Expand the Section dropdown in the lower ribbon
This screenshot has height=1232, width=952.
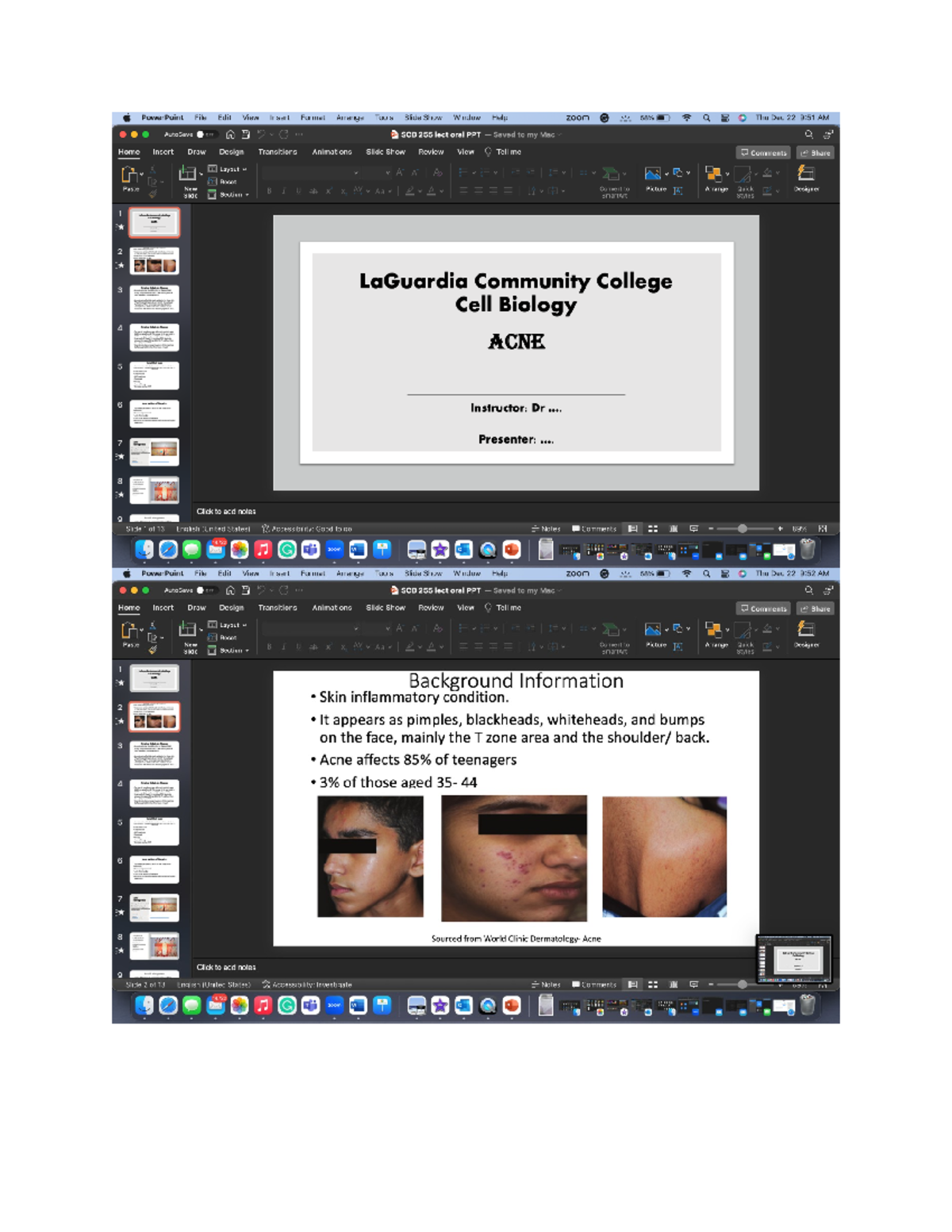[x=229, y=651]
